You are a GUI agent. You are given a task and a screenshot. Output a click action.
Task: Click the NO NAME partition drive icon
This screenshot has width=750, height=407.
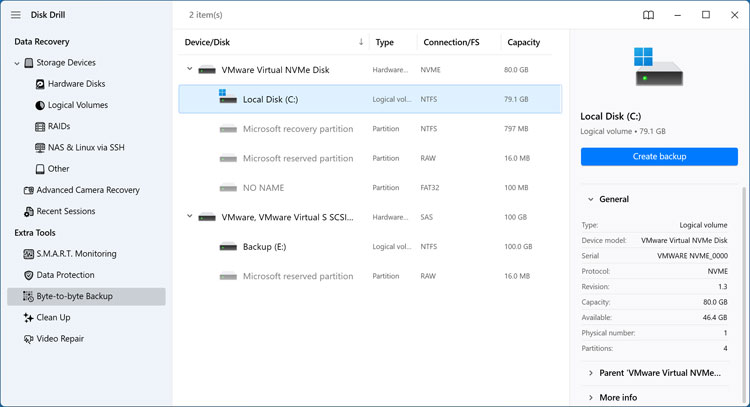pos(228,188)
